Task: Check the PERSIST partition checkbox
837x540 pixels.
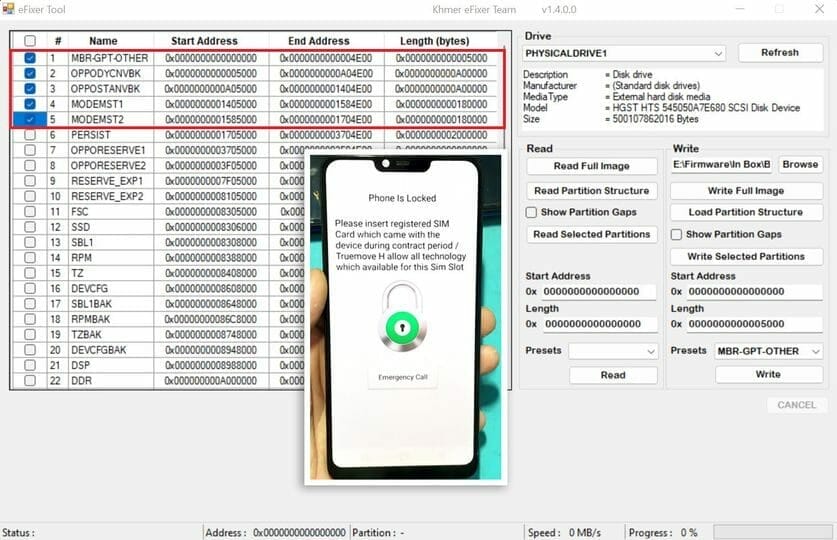Action: coord(30,135)
